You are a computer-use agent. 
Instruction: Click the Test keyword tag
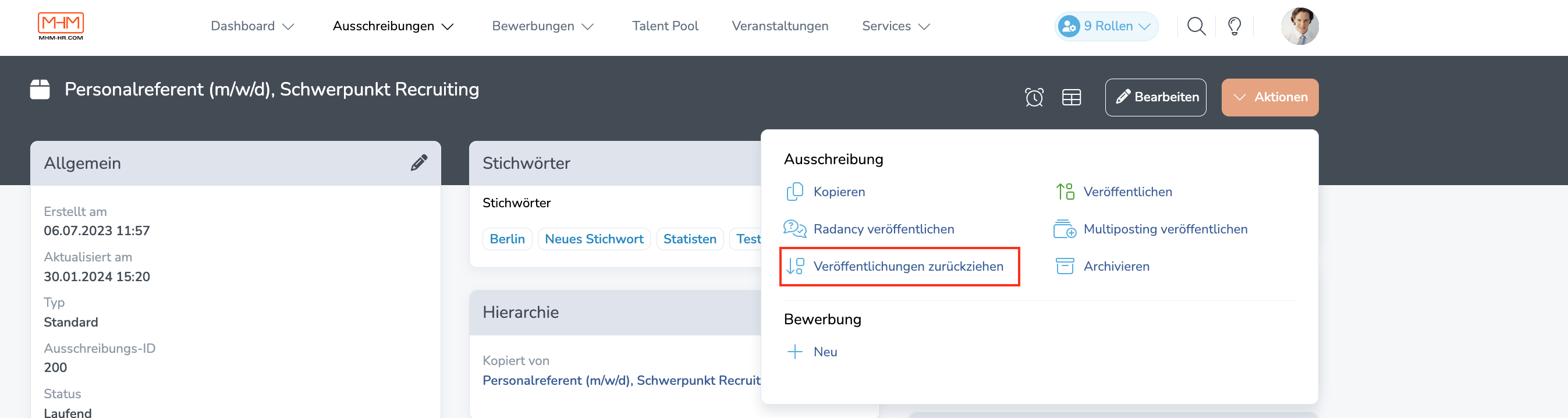tap(747, 239)
